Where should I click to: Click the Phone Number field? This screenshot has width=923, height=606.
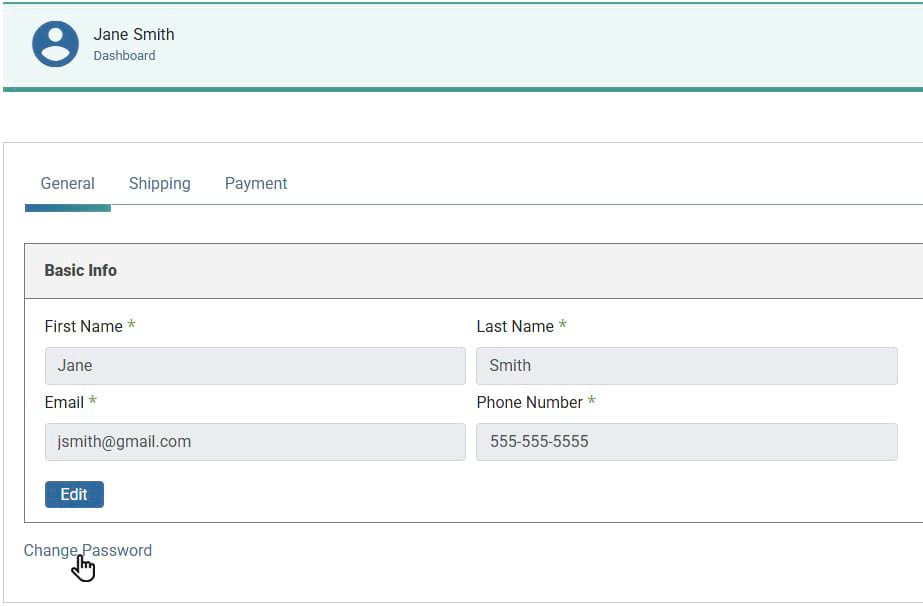pos(688,441)
